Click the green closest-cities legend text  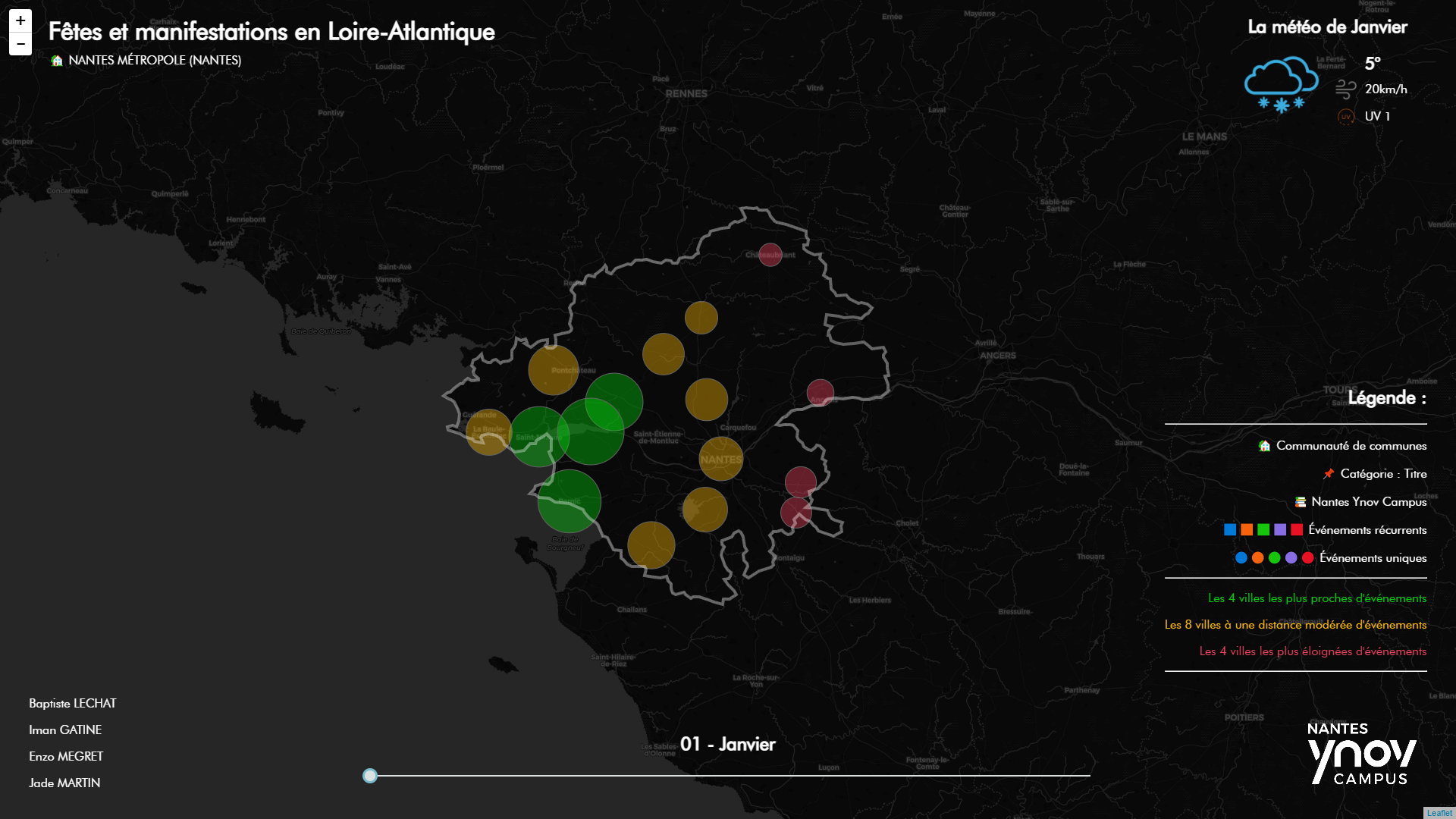1316,598
